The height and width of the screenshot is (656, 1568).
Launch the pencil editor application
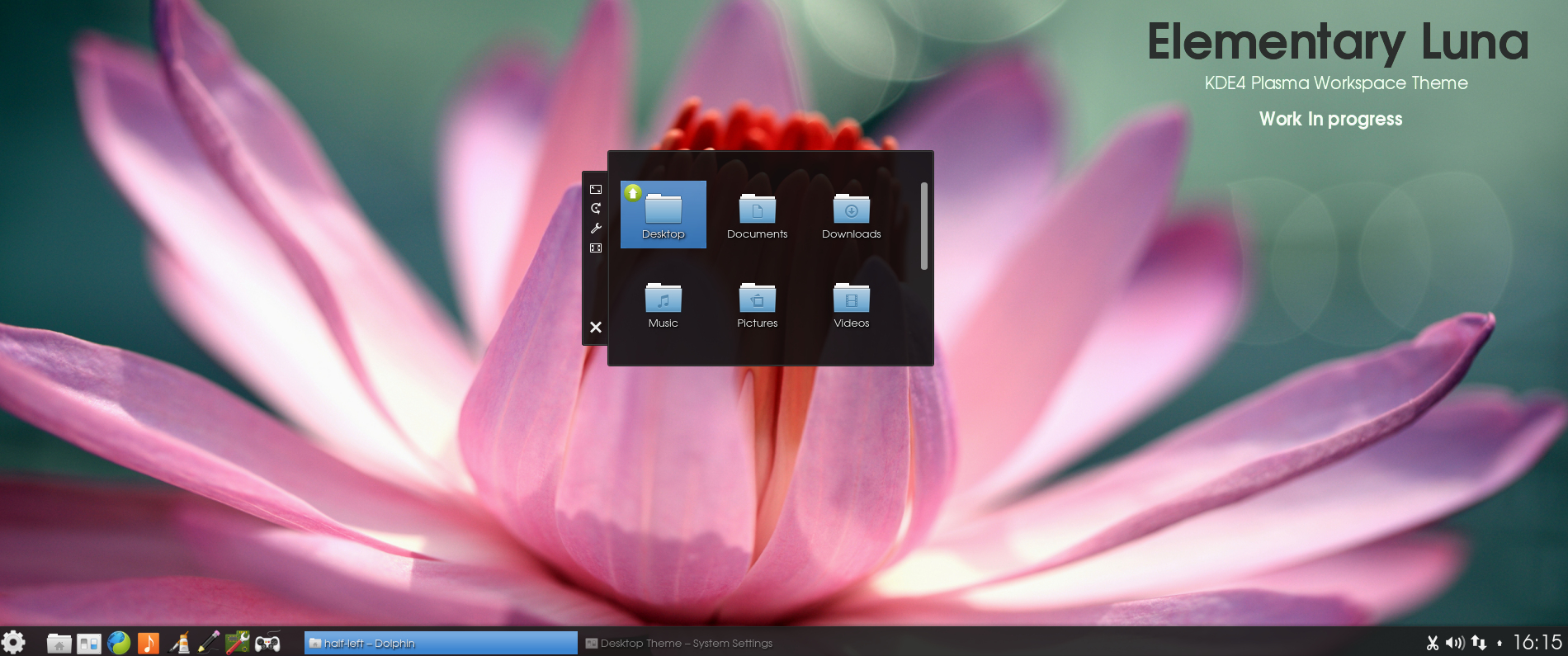[x=209, y=643]
